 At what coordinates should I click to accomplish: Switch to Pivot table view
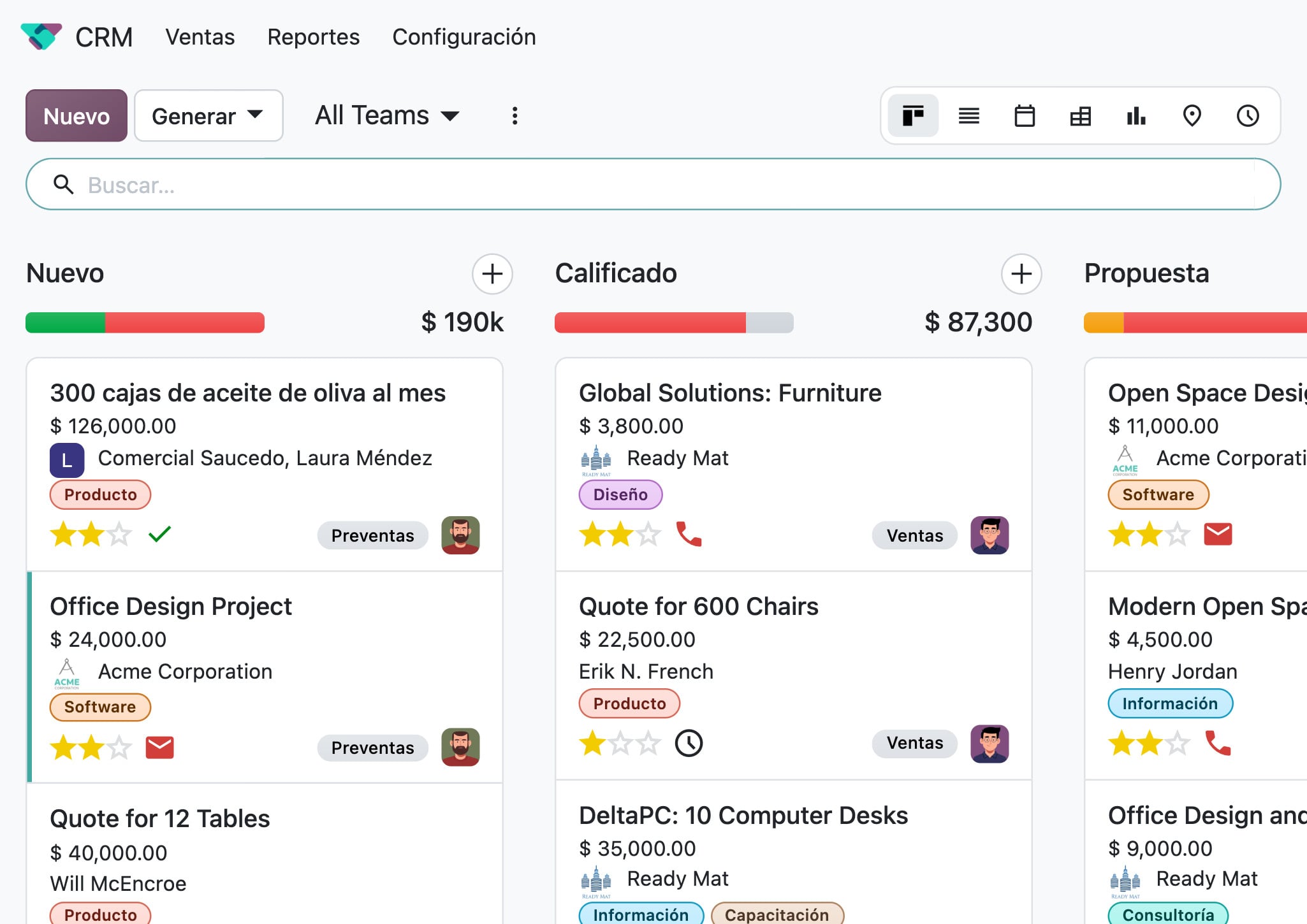click(1081, 116)
